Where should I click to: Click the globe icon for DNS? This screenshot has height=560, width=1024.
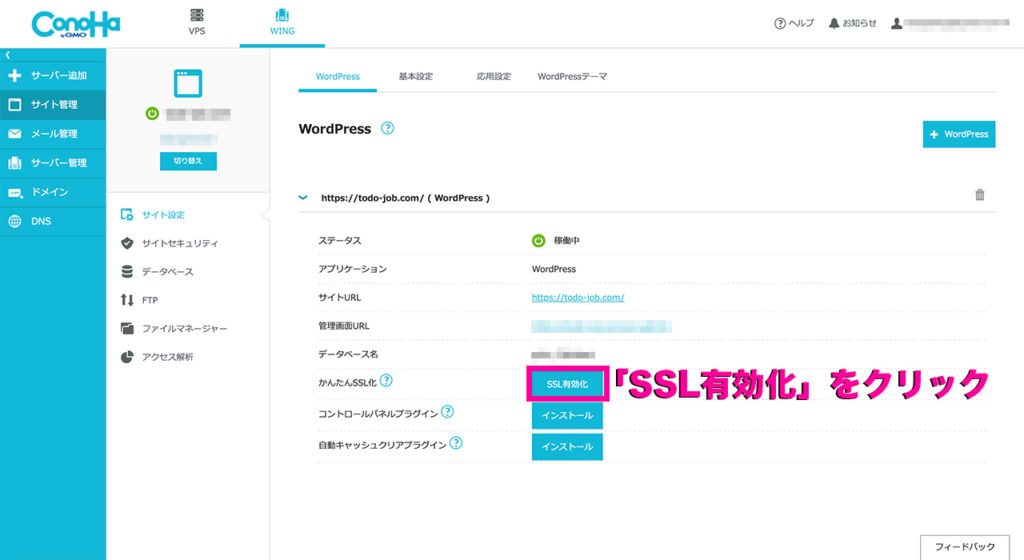(x=14, y=221)
